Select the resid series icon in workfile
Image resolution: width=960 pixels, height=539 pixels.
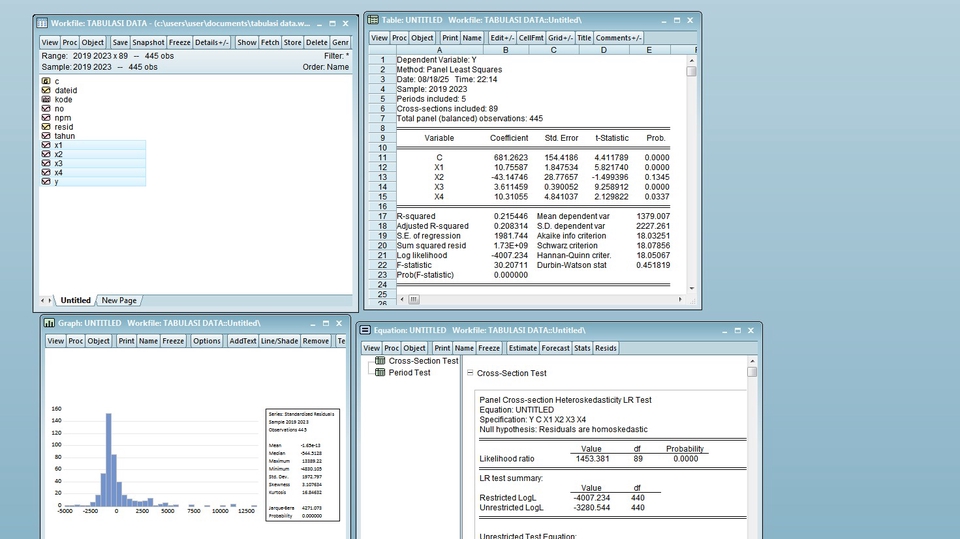click(x=46, y=127)
